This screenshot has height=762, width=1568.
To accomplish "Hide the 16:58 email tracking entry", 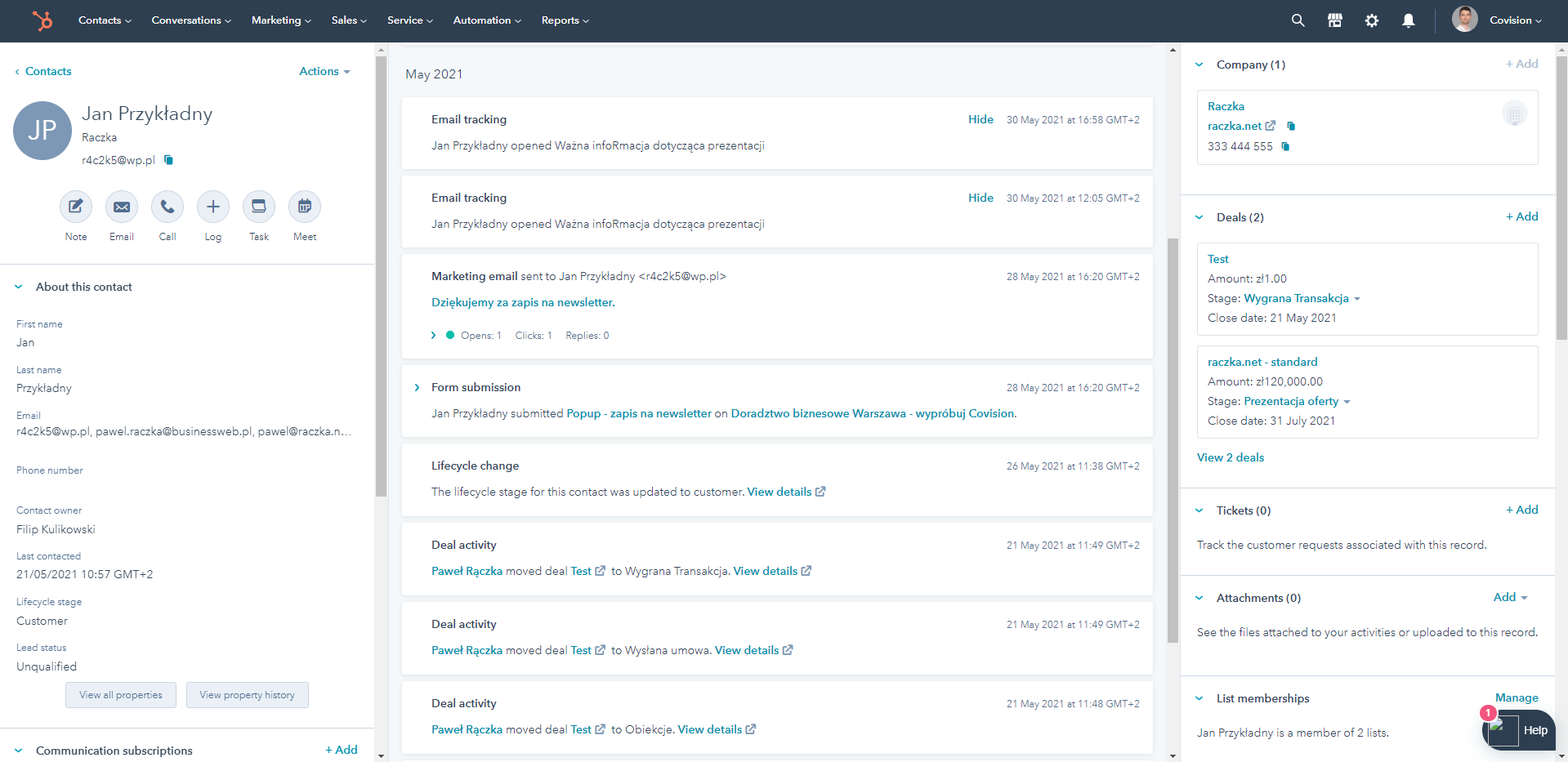I will 981,119.
